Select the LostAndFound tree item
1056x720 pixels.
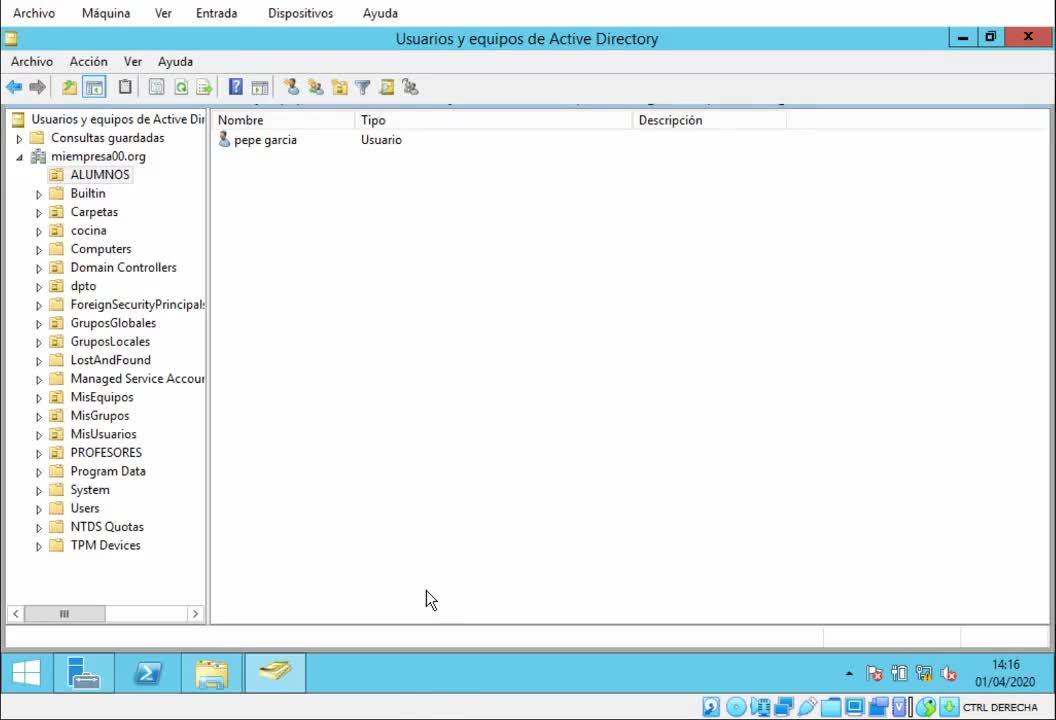point(110,360)
